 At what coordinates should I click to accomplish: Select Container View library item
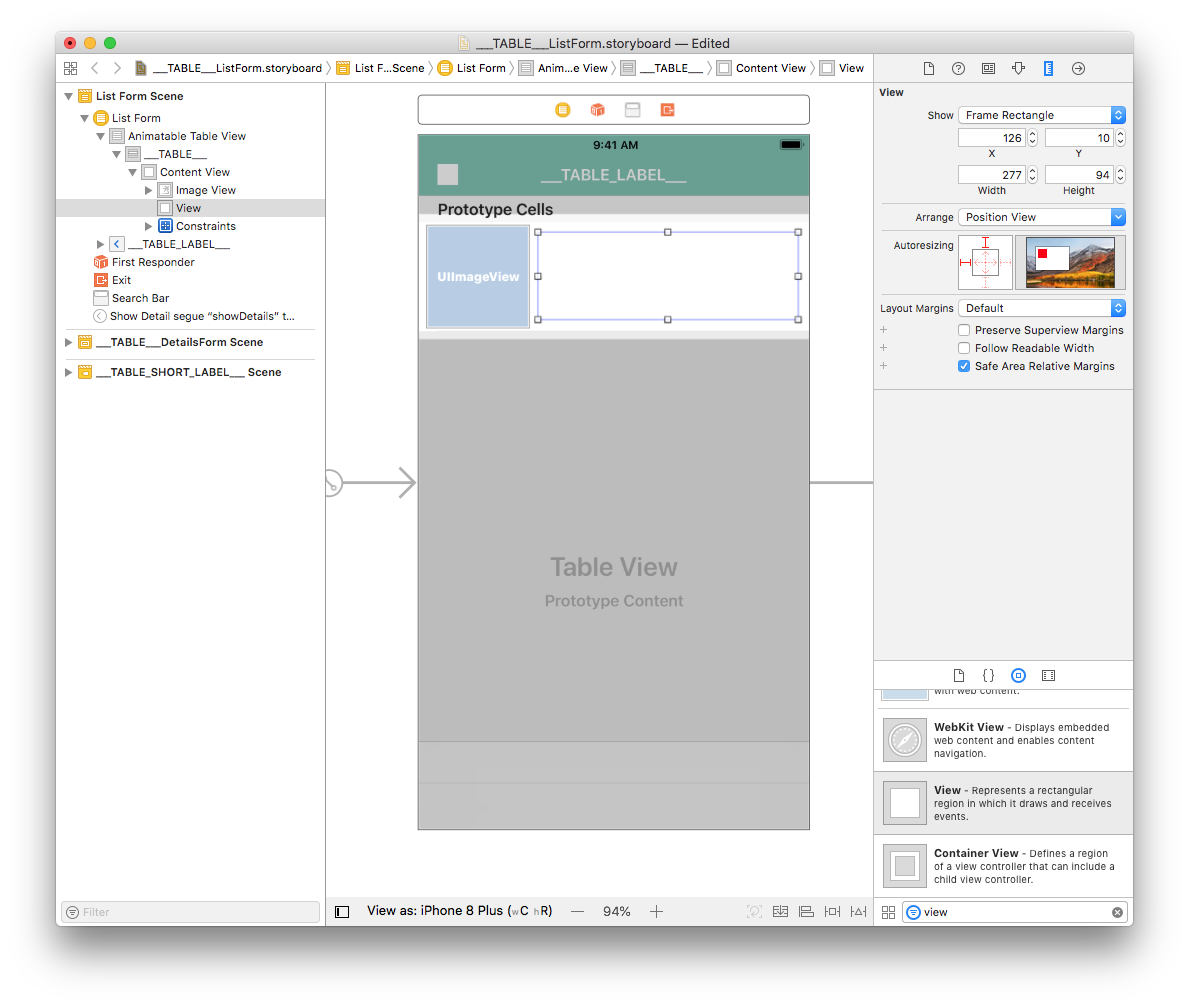(1003, 866)
